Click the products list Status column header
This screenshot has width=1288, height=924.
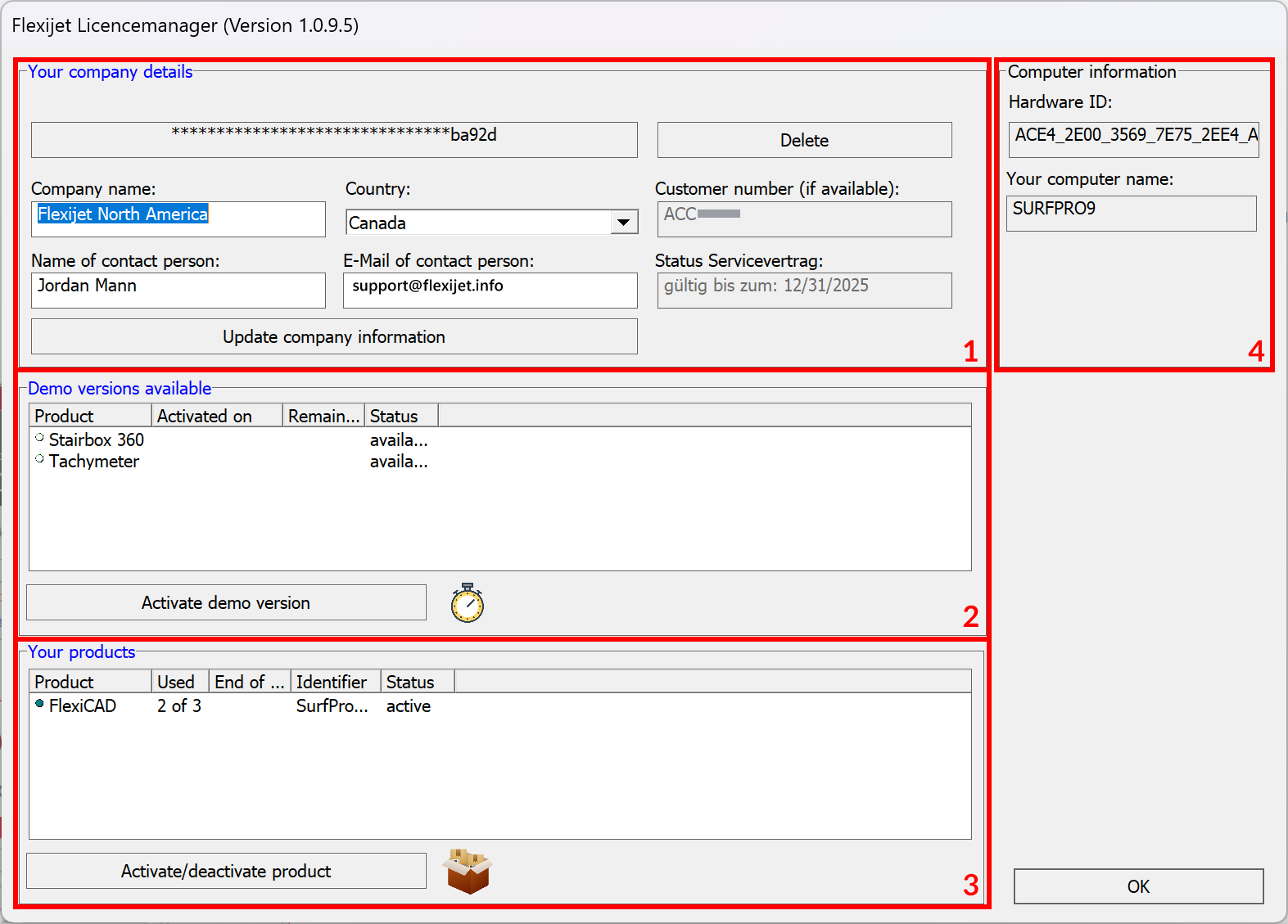coord(418,682)
